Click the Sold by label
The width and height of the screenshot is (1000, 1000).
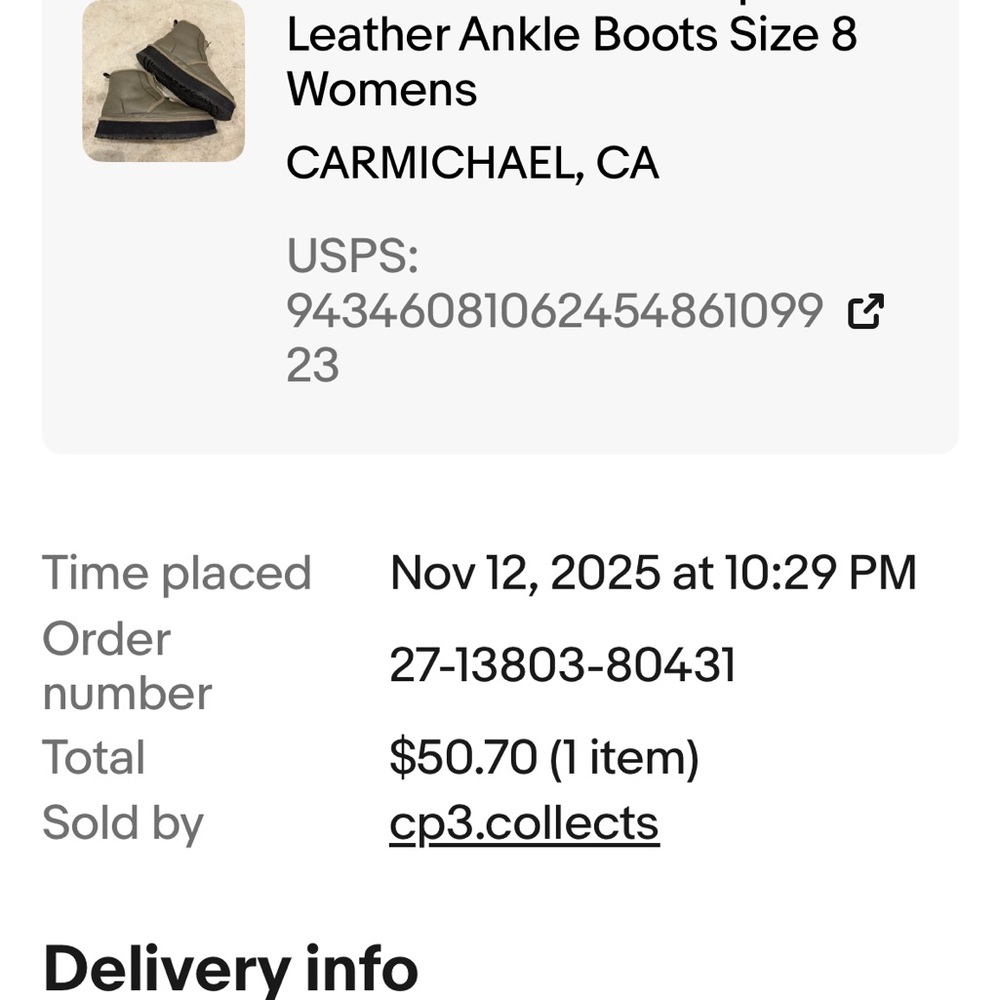[x=123, y=823]
